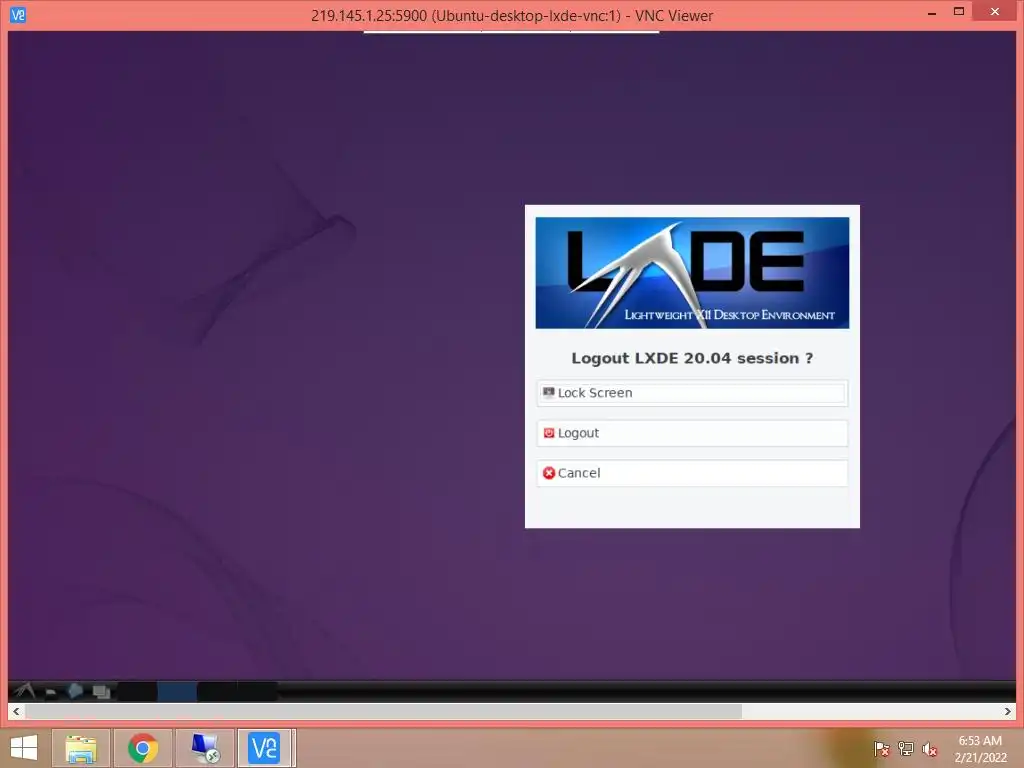Image resolution: width=1024 pixels, height=768 pixels.
Task: Close the VNC Viewer window
Action: click(x=995, y=12)
